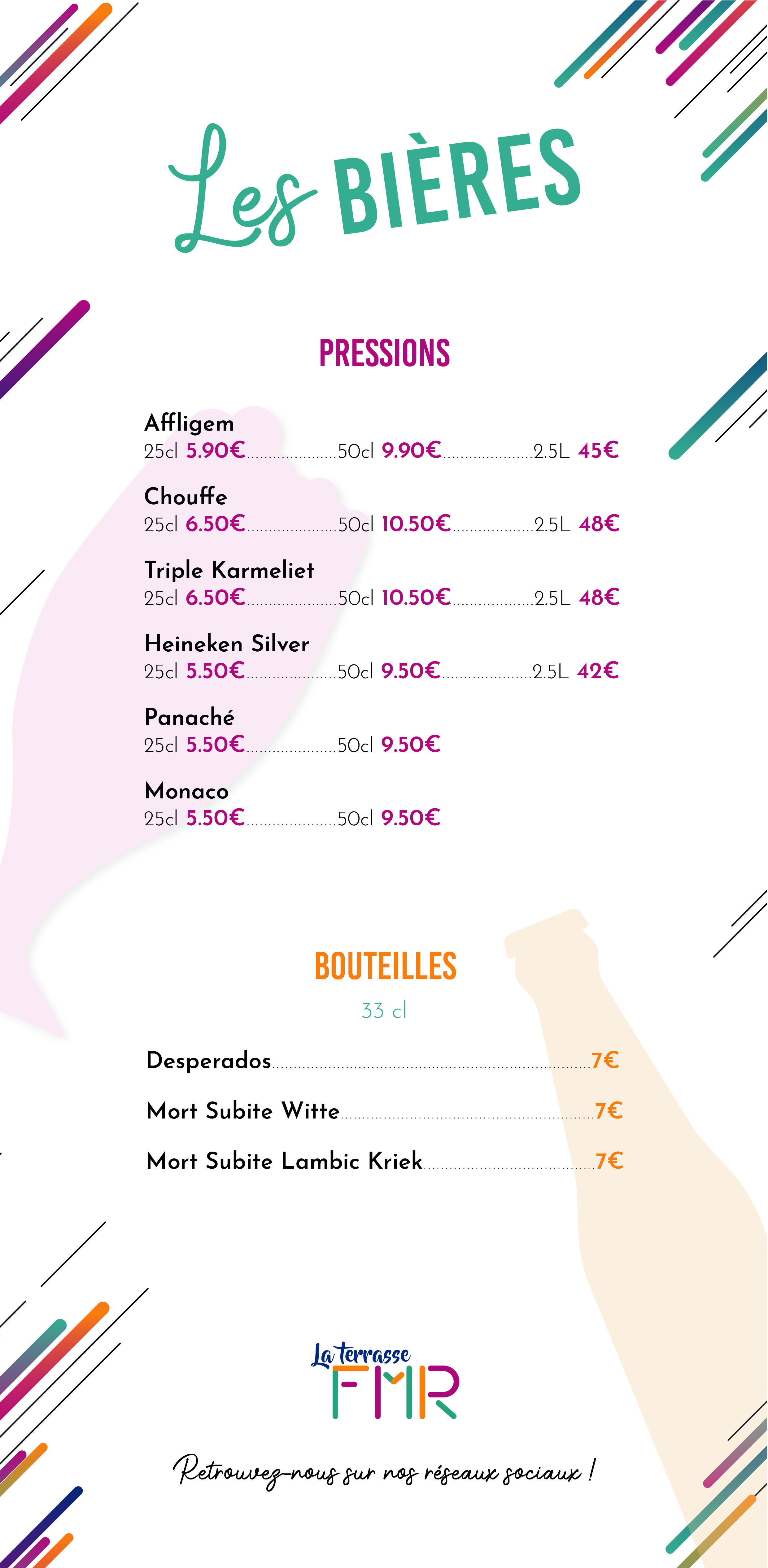Viewport: 768px width, 1568px height.
Task: Click the Chouffe beer name
Action: click(186, 497)
